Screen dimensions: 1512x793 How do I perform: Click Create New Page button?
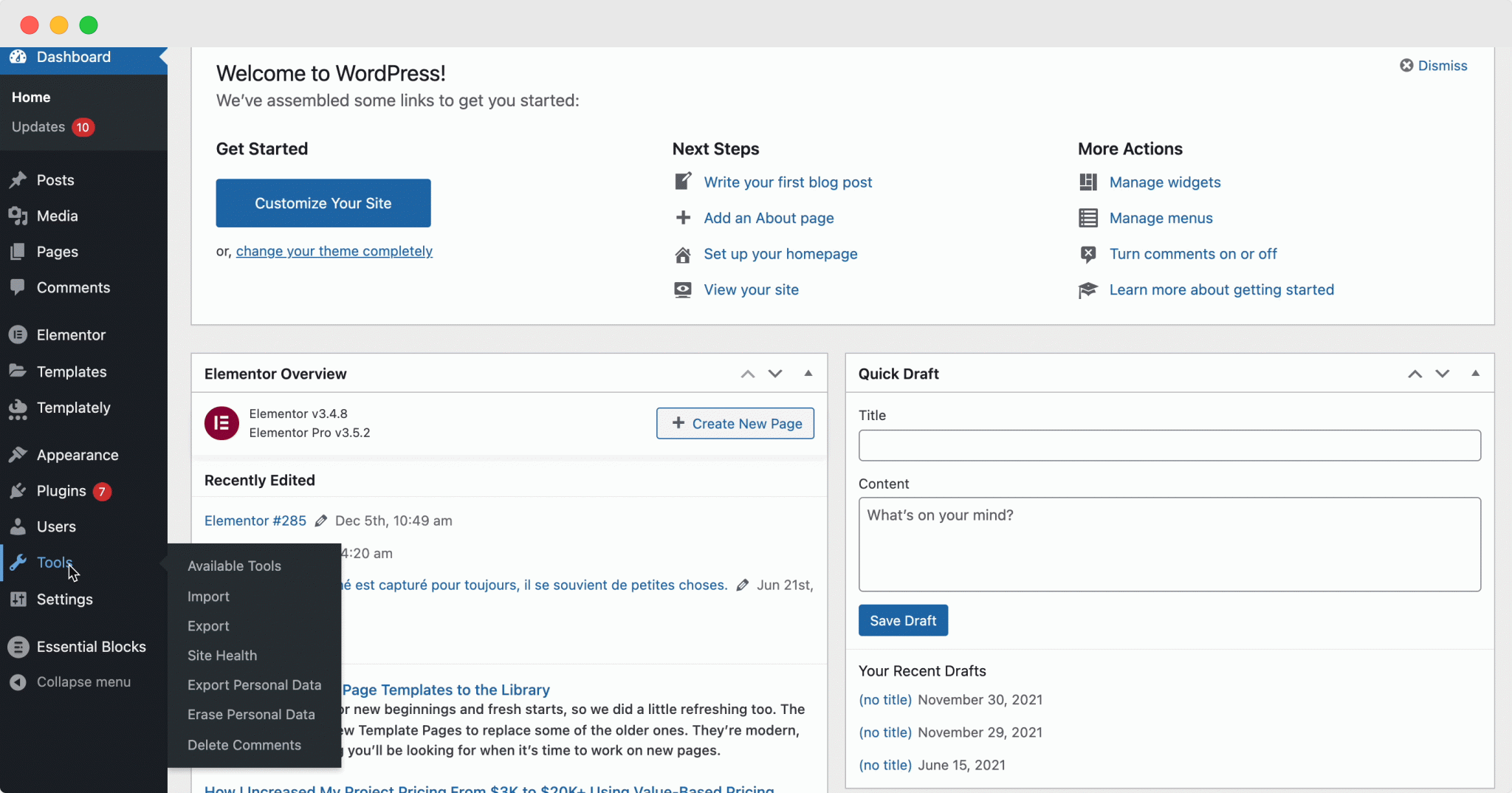coord(735,423)
